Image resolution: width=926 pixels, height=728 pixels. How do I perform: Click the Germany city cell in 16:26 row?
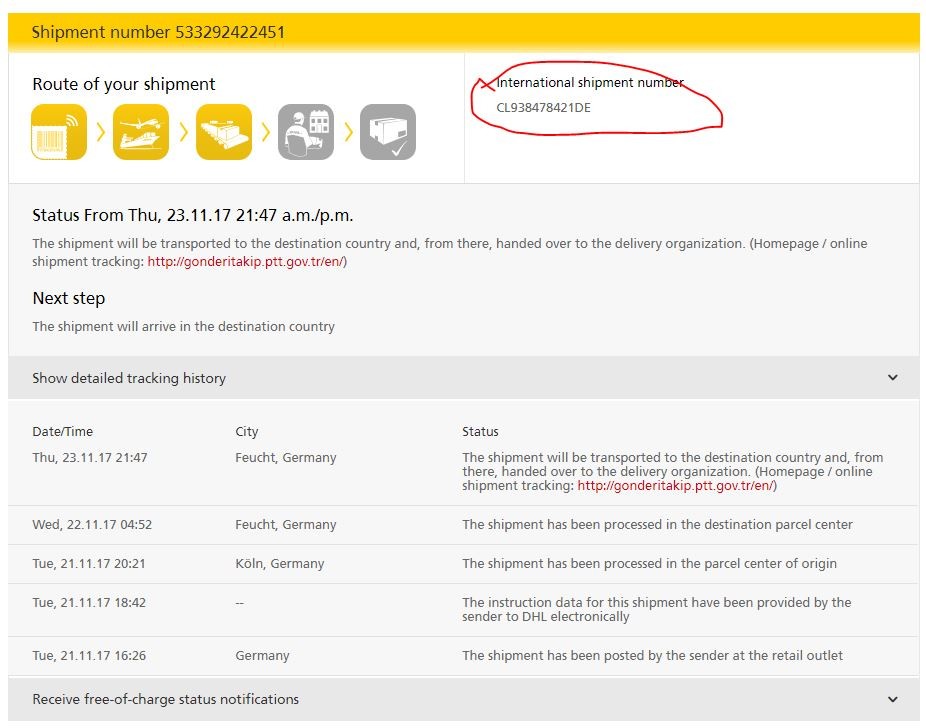(262, 655)
